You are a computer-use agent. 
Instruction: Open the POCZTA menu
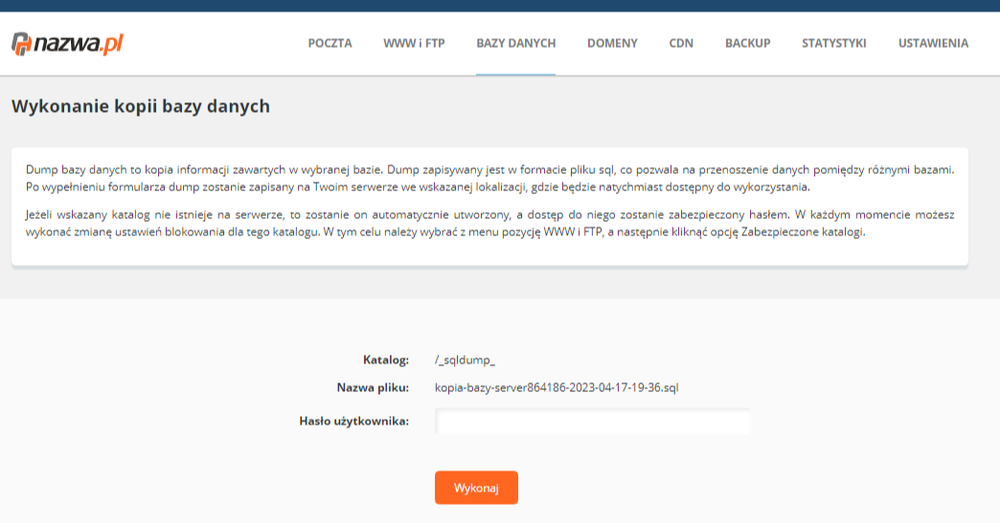click(330, 43)
